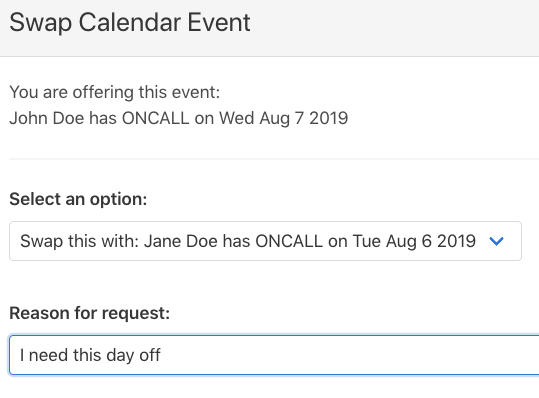Click the word 'ONCALL' in John Doe's event
The height and width of the screenshot is (398, 539).
155,118
